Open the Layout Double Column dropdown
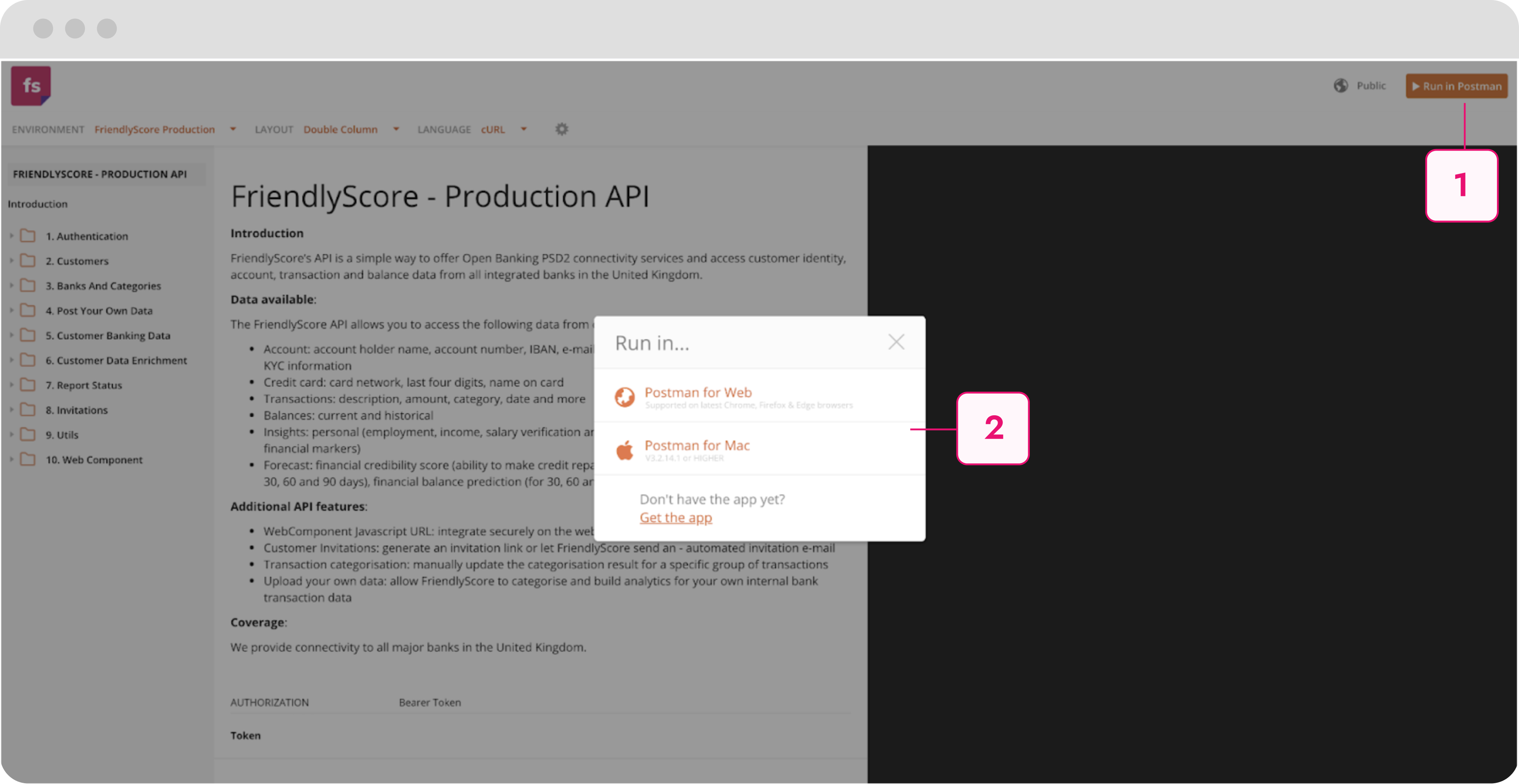The height and width of the screenshot is (784, 1519). pyautogui.click(x=352, y=129)
